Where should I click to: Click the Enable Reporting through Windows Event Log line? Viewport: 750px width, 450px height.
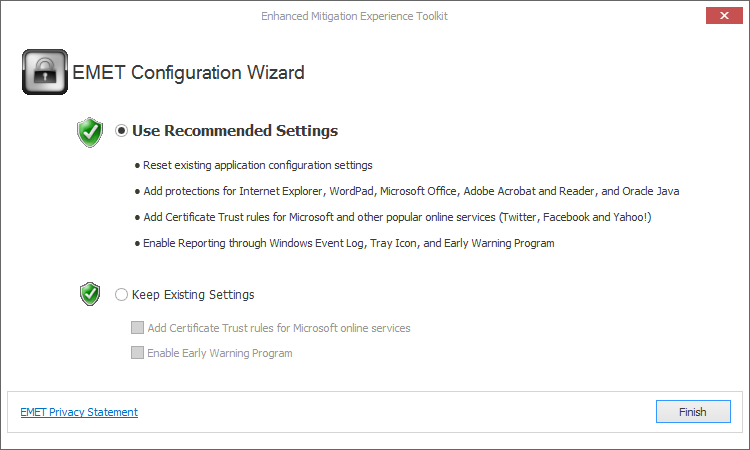[x=348, y=243]
